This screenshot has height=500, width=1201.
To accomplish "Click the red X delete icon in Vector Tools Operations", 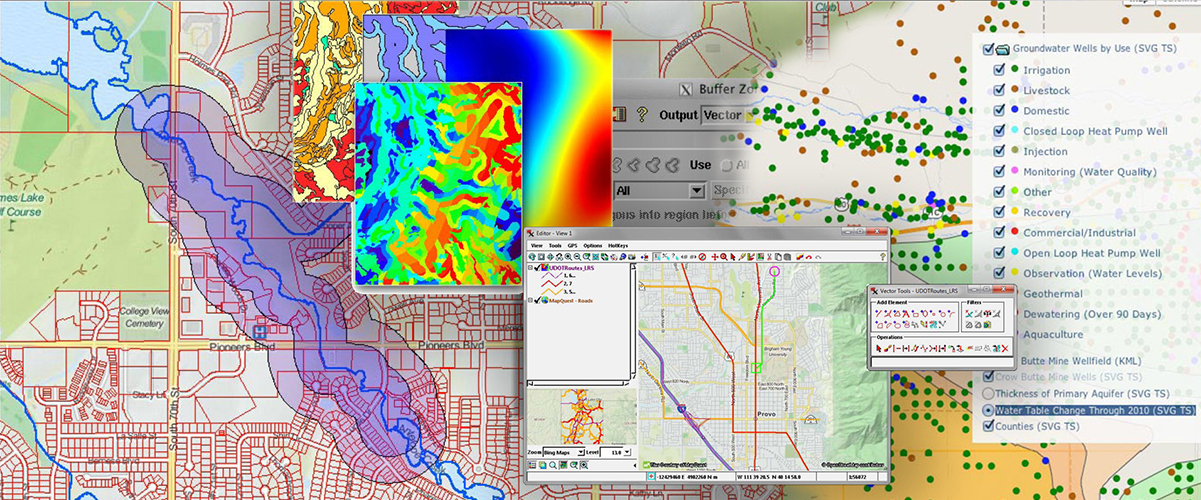I will 1005,348.
